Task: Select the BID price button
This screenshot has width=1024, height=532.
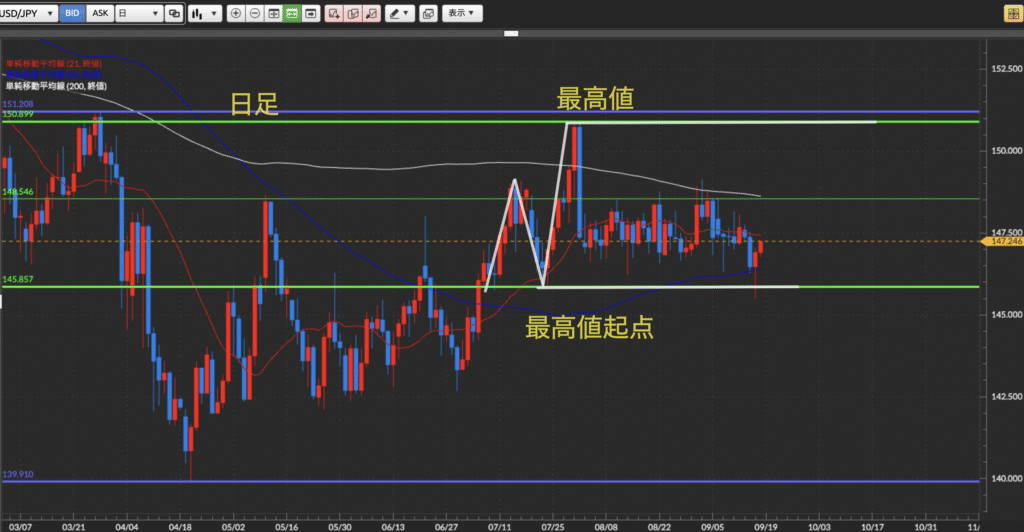Action: pyautogui.click(x=72, y=13)
